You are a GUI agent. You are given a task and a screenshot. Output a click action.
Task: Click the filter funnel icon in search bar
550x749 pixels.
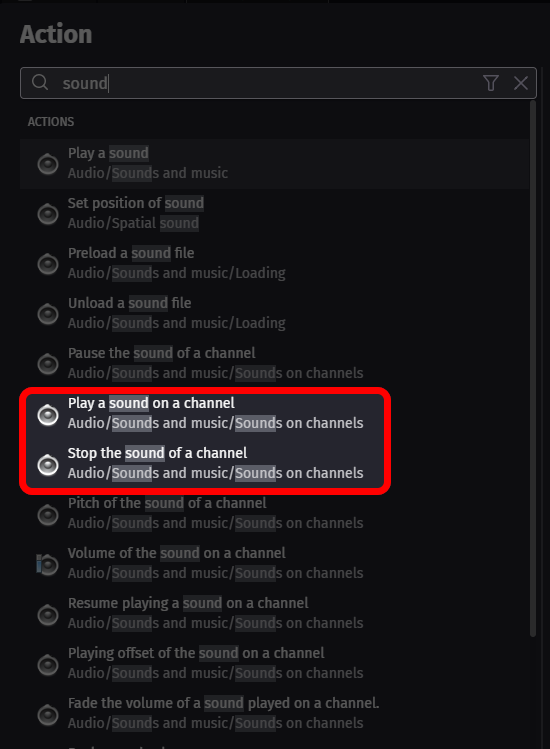pos(491,83)
